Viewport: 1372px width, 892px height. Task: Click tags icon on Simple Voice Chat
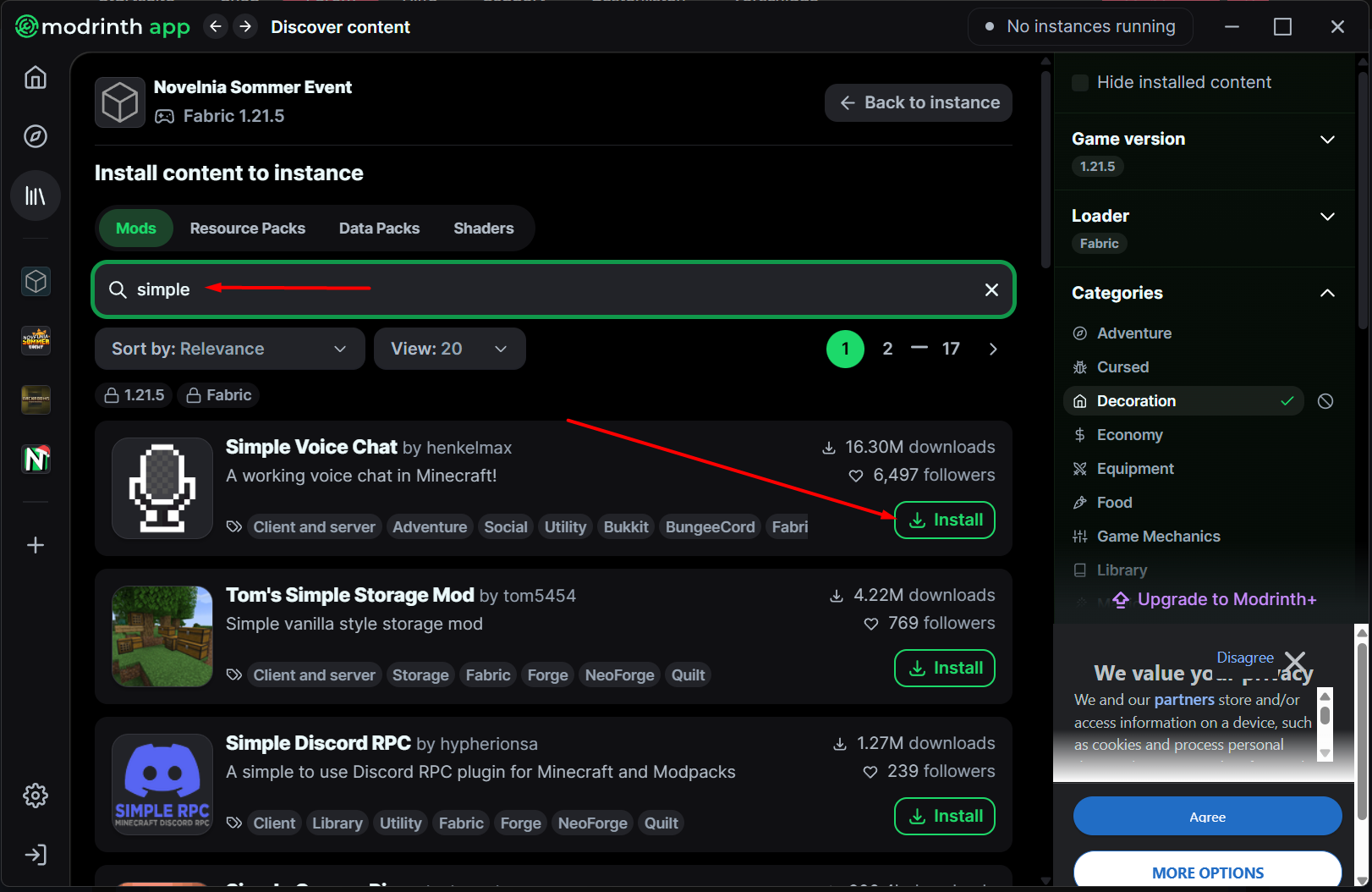234,526
